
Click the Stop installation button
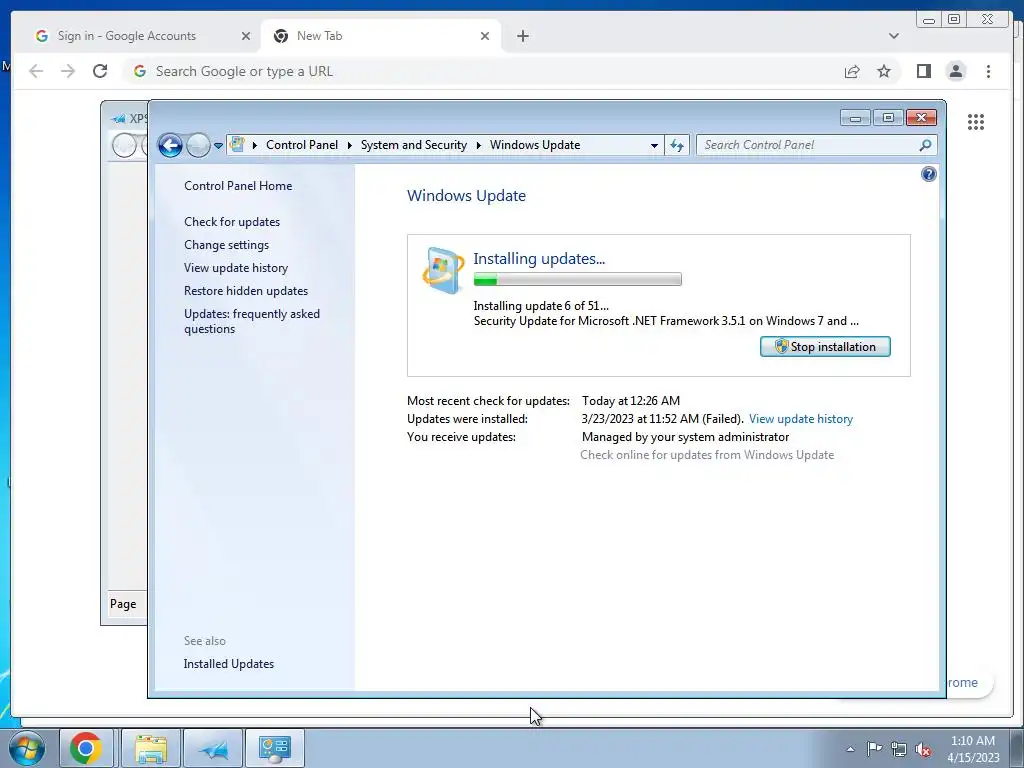click(x=825, y=347)
